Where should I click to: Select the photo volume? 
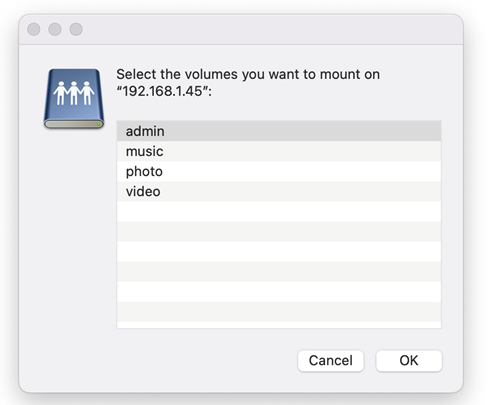(279, 171)
